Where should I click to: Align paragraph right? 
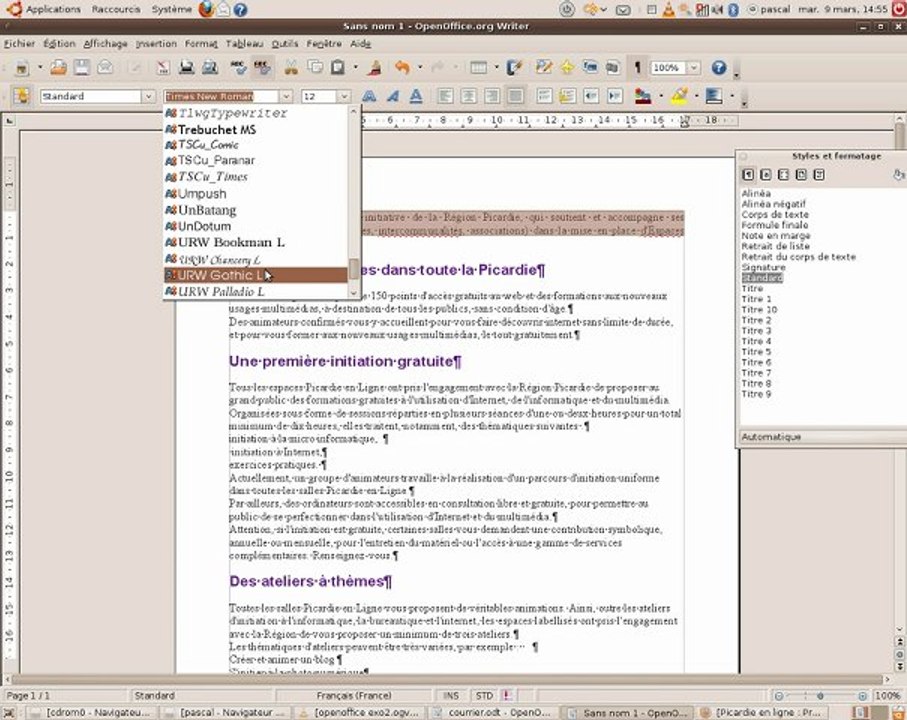492,96
